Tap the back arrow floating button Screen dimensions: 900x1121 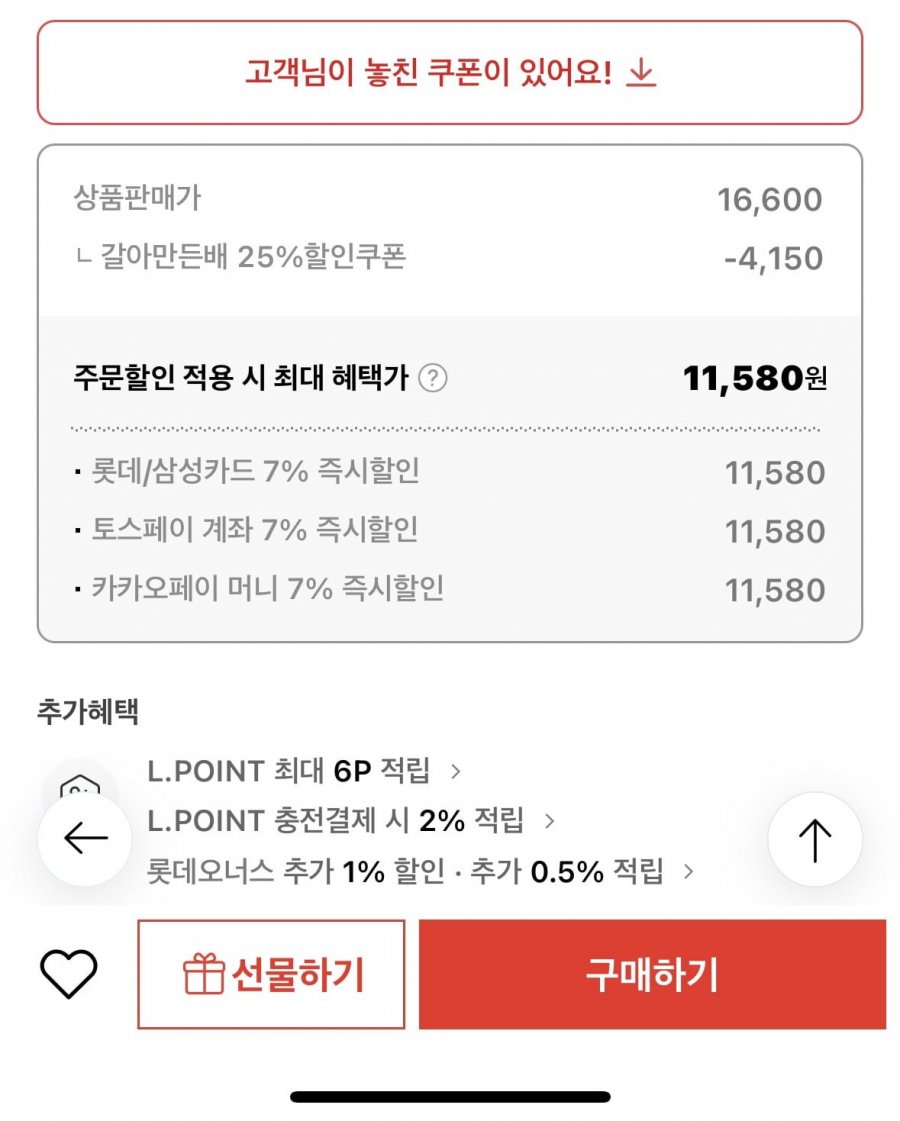point(85,839)
